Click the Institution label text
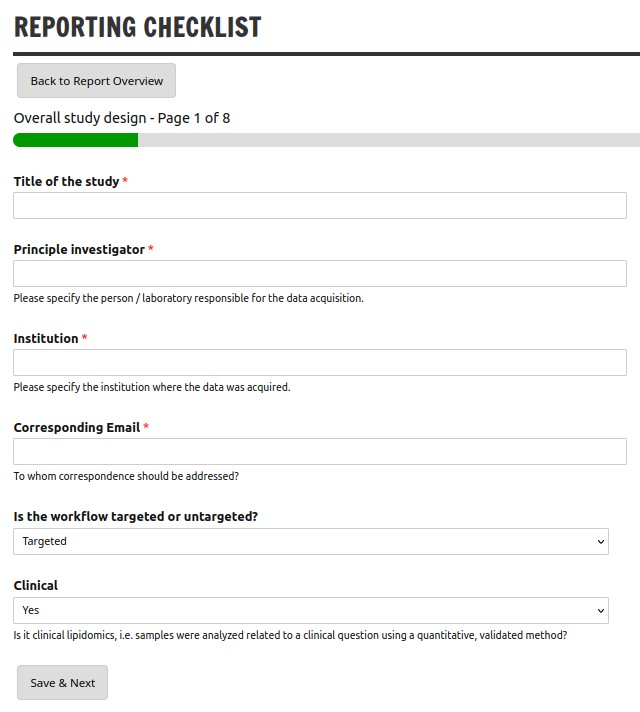 click(x=46, y=338)
